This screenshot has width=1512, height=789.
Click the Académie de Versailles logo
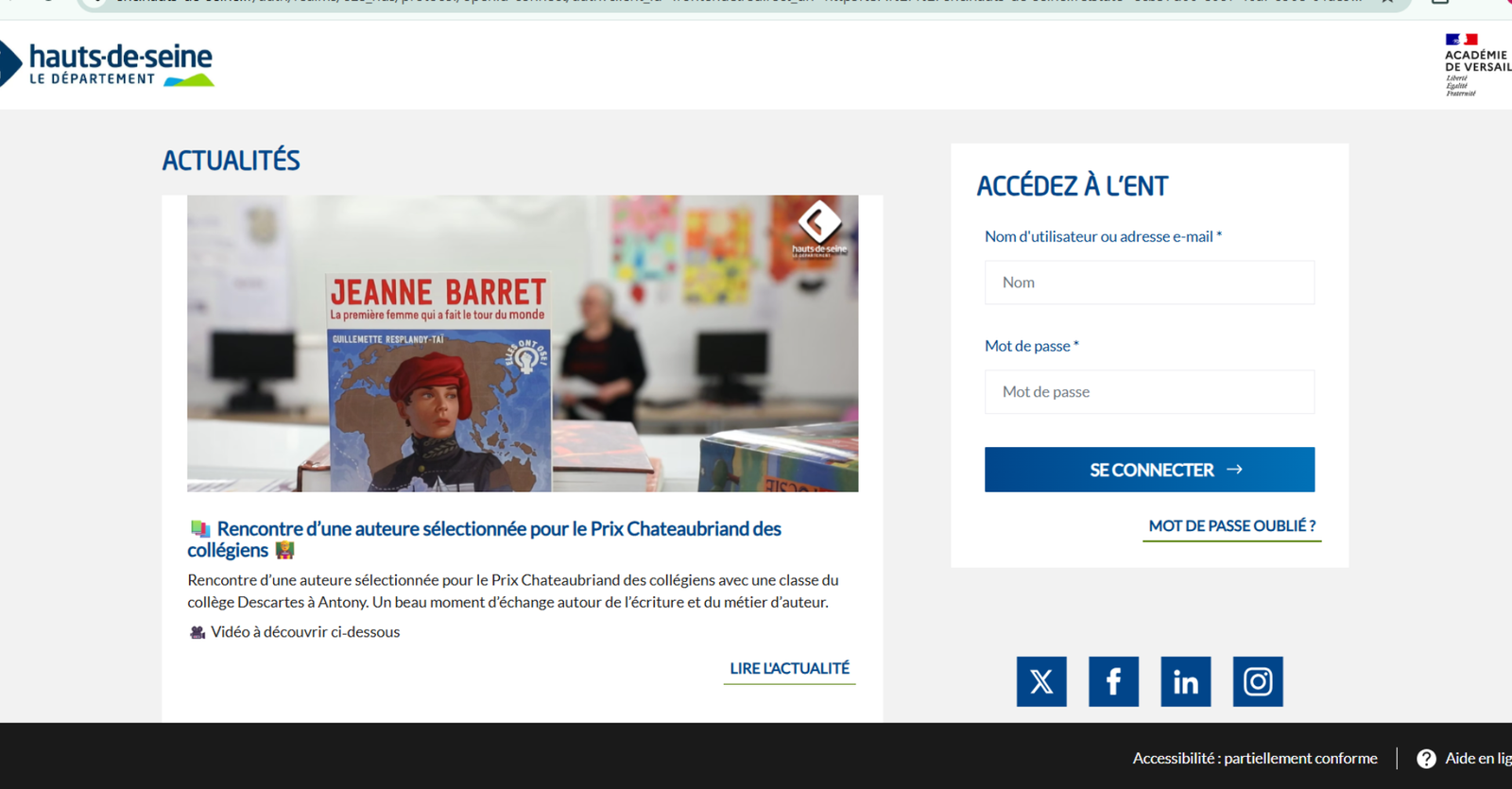1477,64
